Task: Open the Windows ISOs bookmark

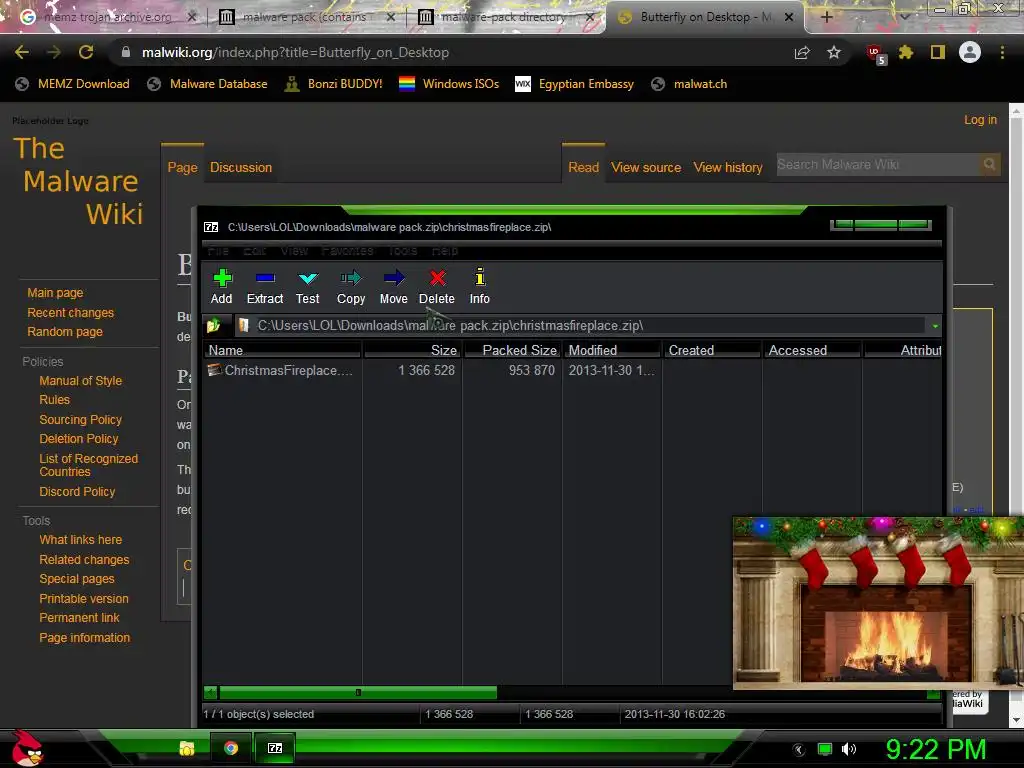Action: pyautogui.click(x=449, y=84)
